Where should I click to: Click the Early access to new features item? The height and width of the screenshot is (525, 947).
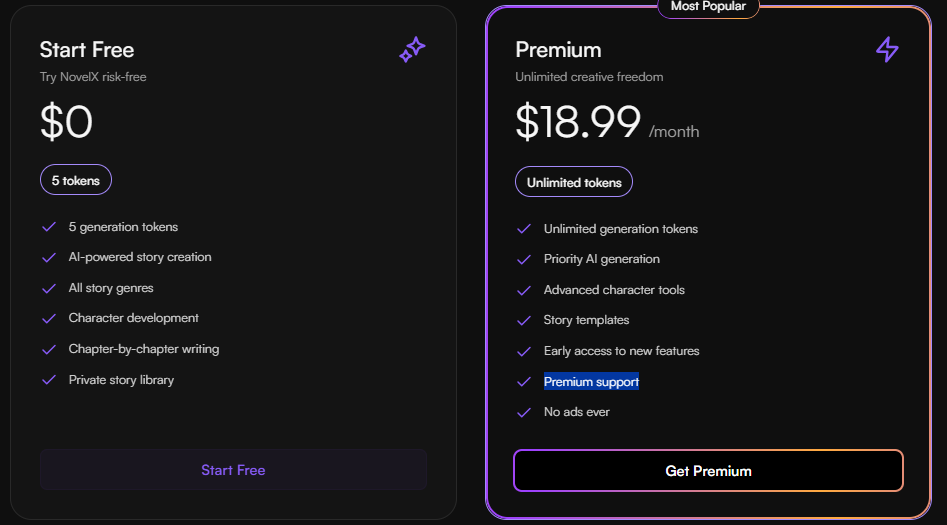(621, 351)
